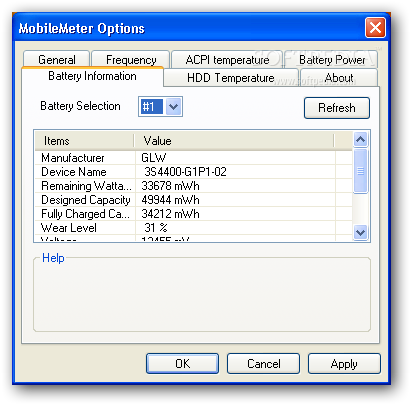Click the list scrollbar up arrow
This screenshot has width=411, height=405.
[x=360, y=139]
